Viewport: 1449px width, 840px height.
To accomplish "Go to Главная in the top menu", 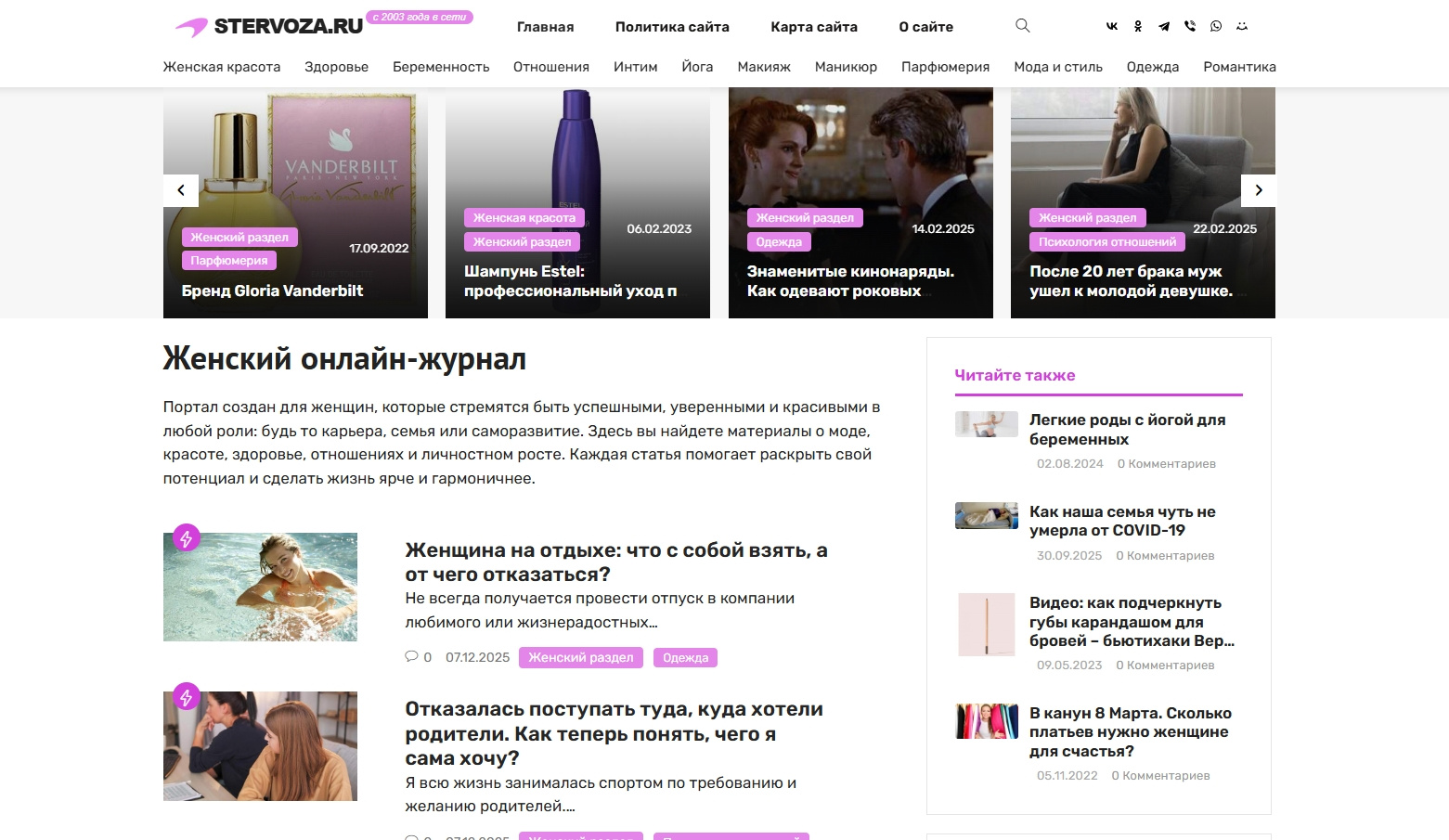I will click(545, 27).
